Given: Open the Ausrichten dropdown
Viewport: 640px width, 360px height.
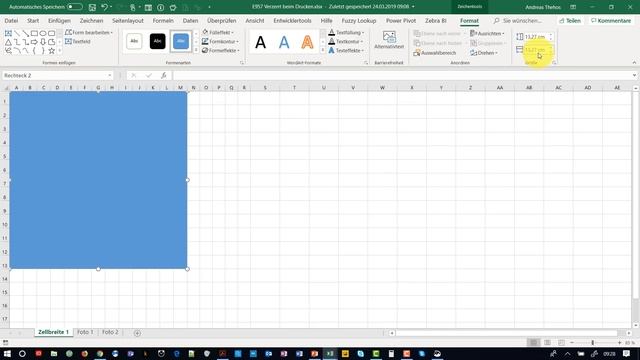Looking at the screenshot, I should pos(487,33).
